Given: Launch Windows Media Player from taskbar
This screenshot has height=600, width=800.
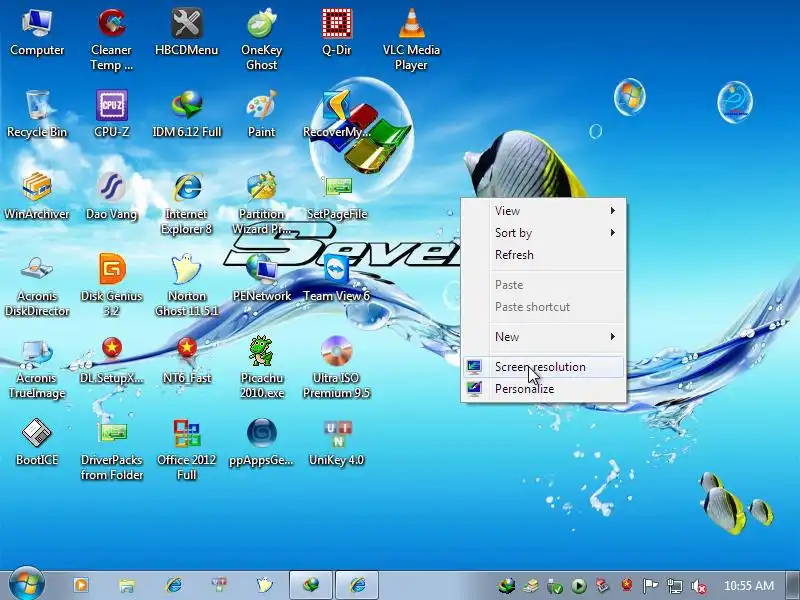Looking at the screenshot, I should (x=81, y=585).
